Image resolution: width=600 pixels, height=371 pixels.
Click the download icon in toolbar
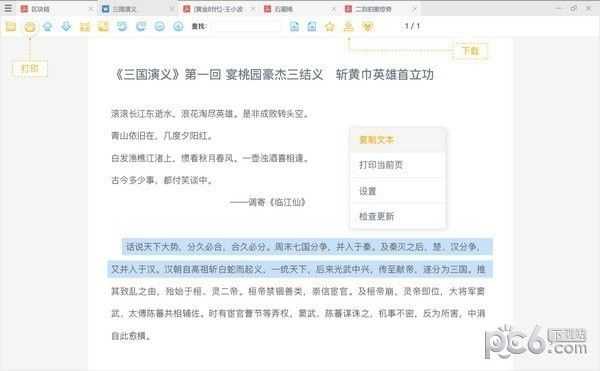(348, 26)
